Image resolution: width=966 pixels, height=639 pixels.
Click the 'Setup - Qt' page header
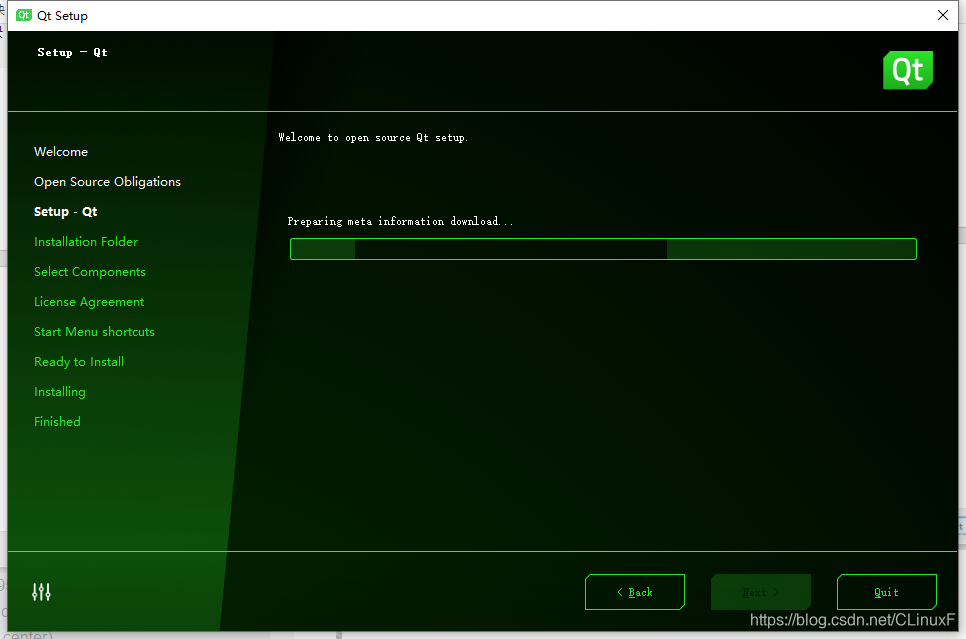(x=72, y=52)
